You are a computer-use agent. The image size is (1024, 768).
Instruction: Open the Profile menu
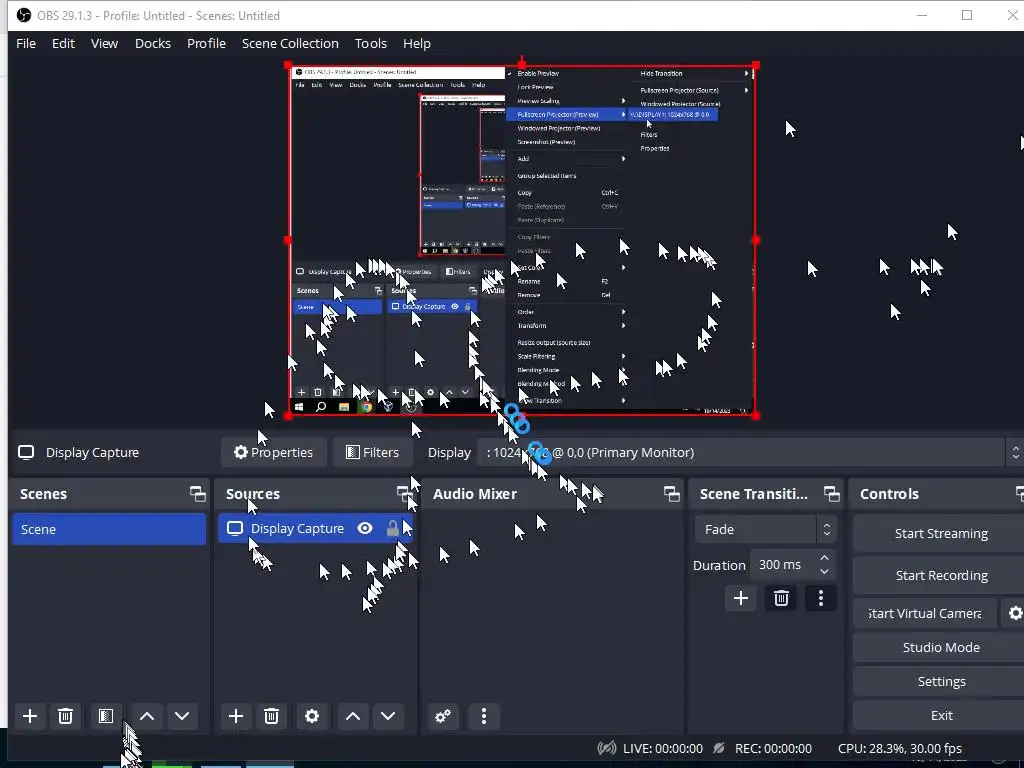coord(206,43)
